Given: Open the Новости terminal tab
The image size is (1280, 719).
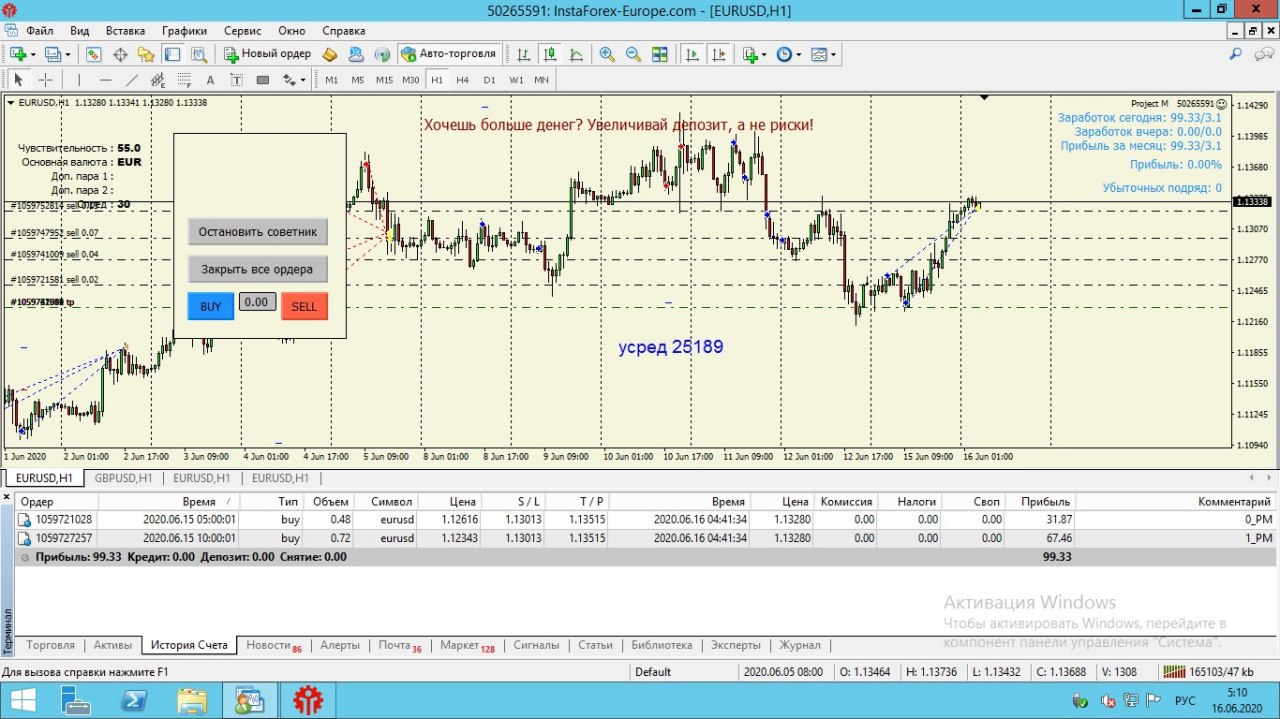Looking at the screenshot, I should click(x=273, y=646).
